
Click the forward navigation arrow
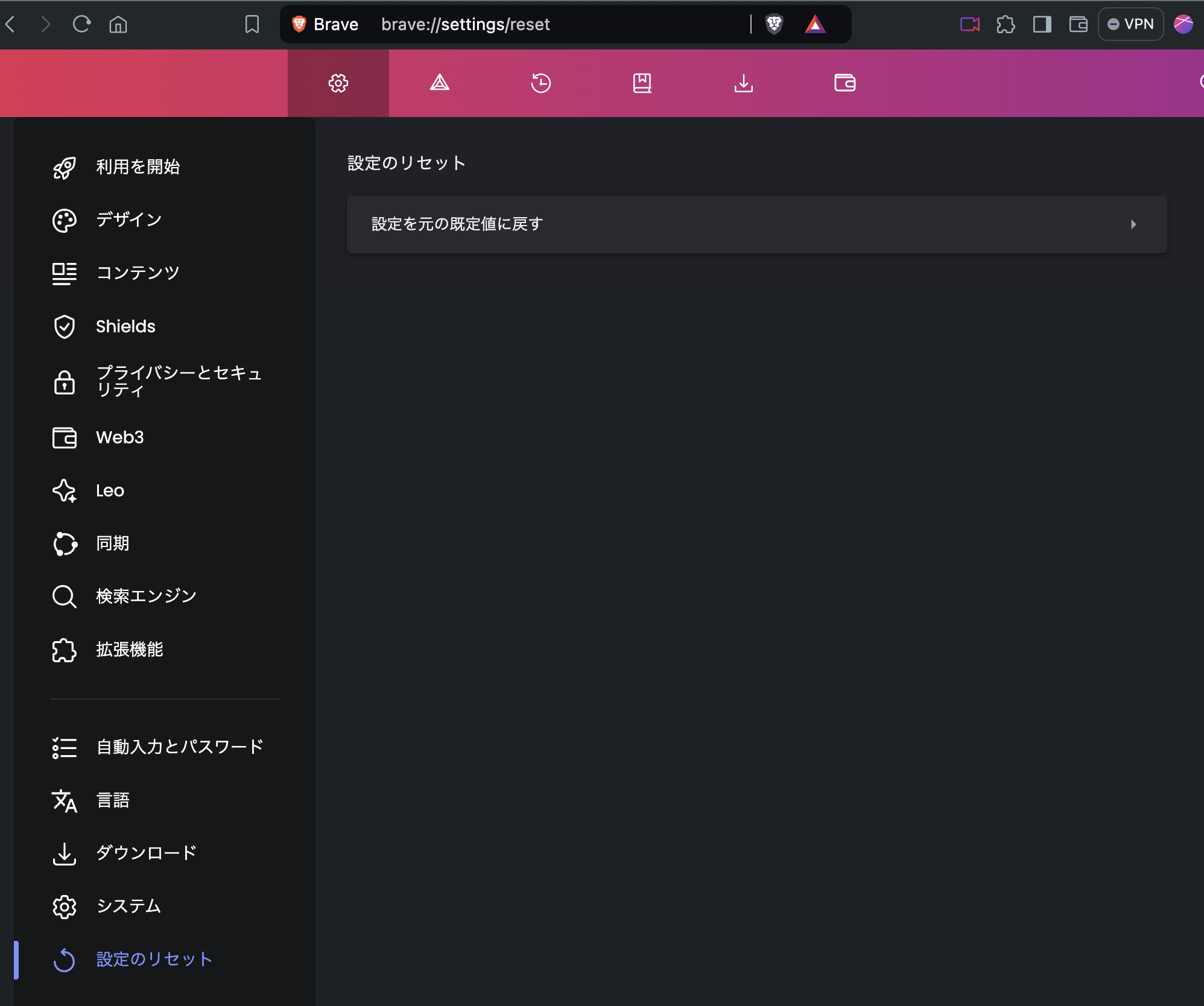(x=46, y=24)
